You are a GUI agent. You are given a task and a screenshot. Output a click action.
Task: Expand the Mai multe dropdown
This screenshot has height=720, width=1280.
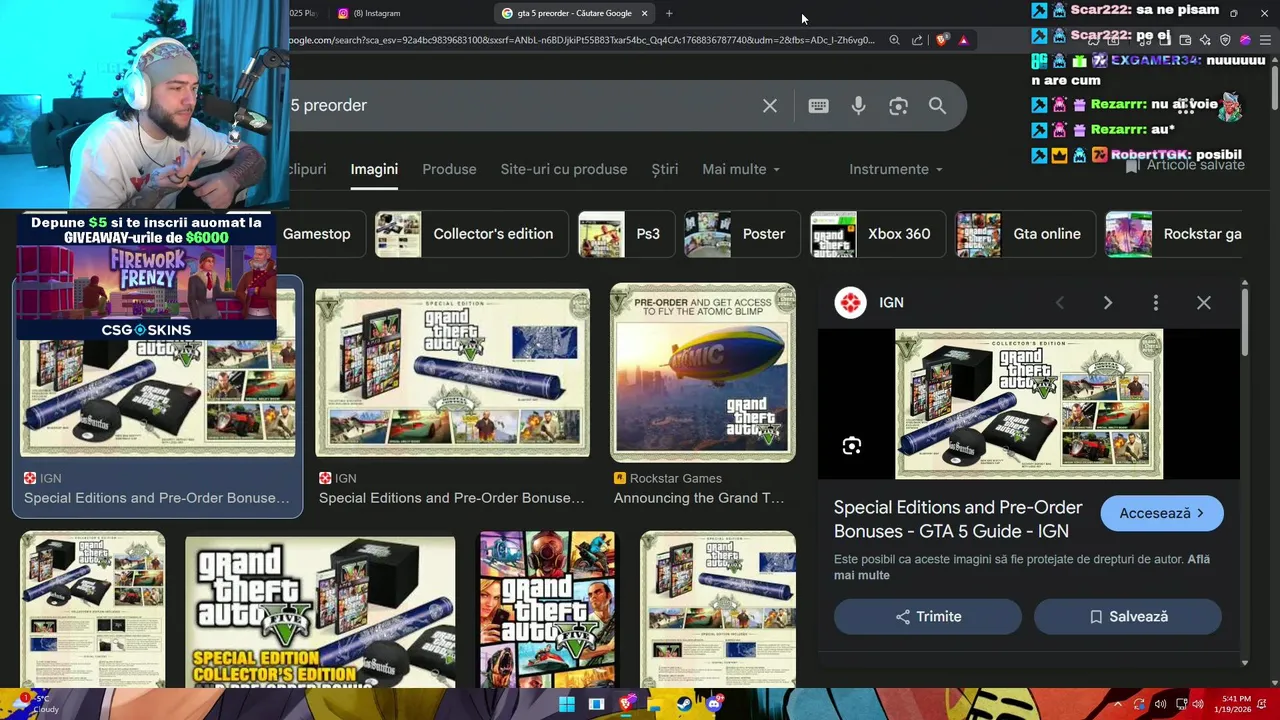(741, 169)
